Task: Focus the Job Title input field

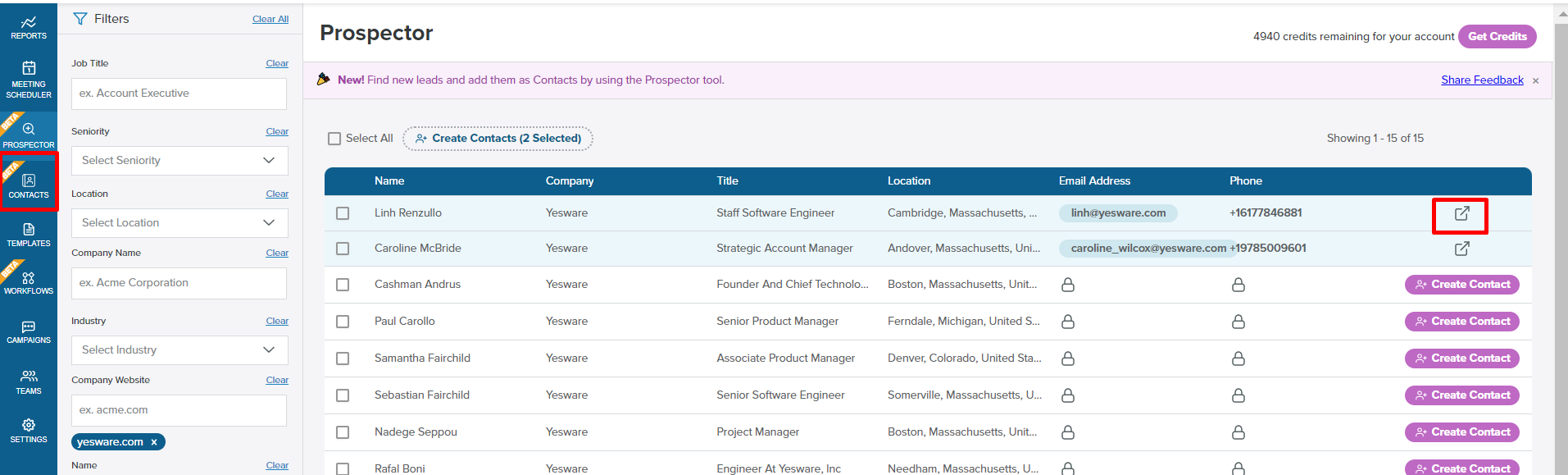Action: click(x=179, y=94)
